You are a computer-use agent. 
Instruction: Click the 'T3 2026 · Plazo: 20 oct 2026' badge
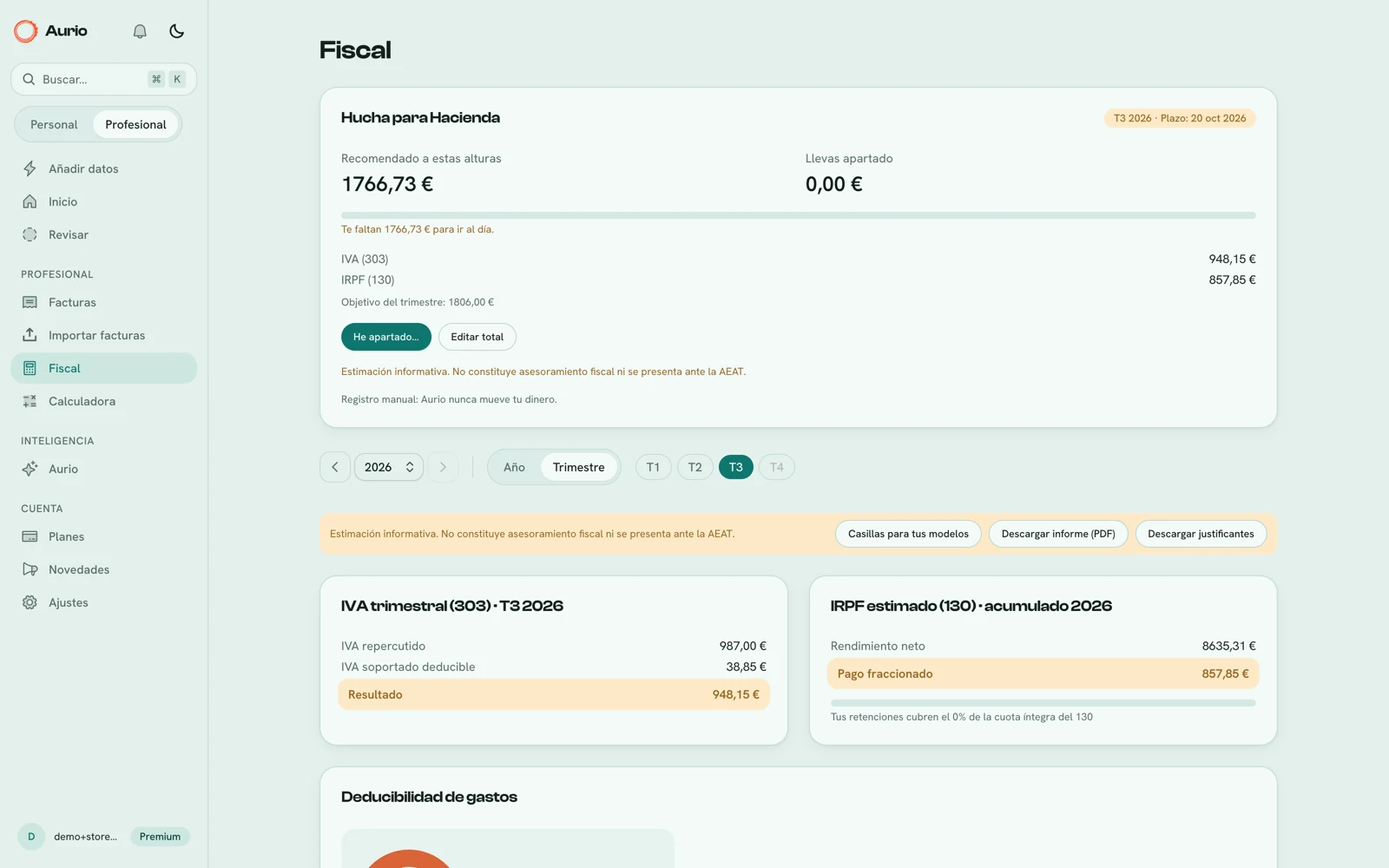pos(1180,118)
